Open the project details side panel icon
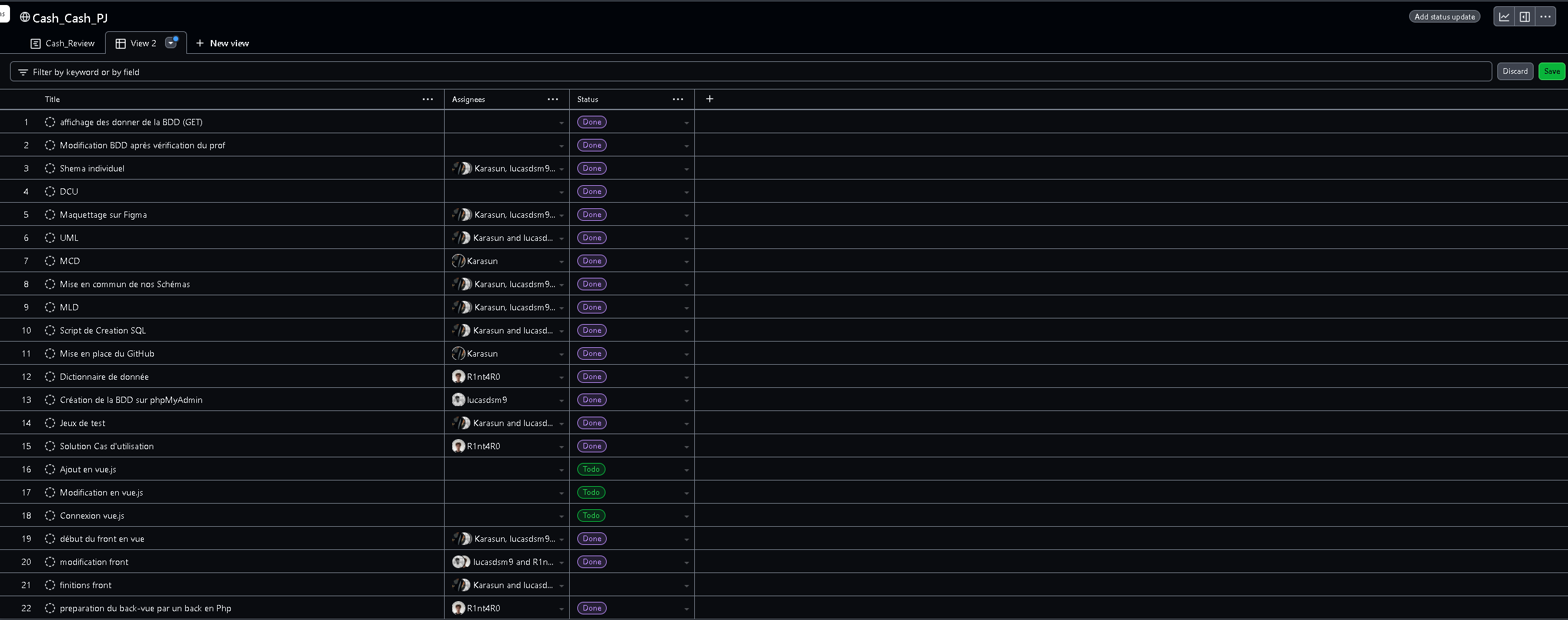 (1525, 17)
